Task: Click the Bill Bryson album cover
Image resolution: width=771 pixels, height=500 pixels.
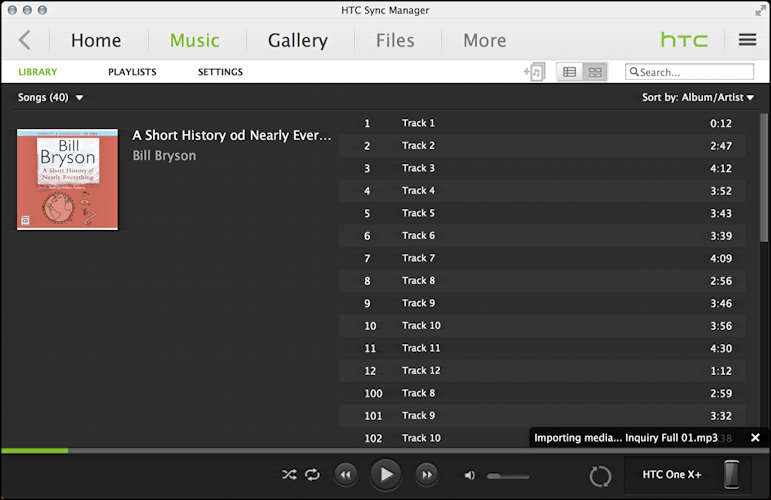Action: pos(67,179)
